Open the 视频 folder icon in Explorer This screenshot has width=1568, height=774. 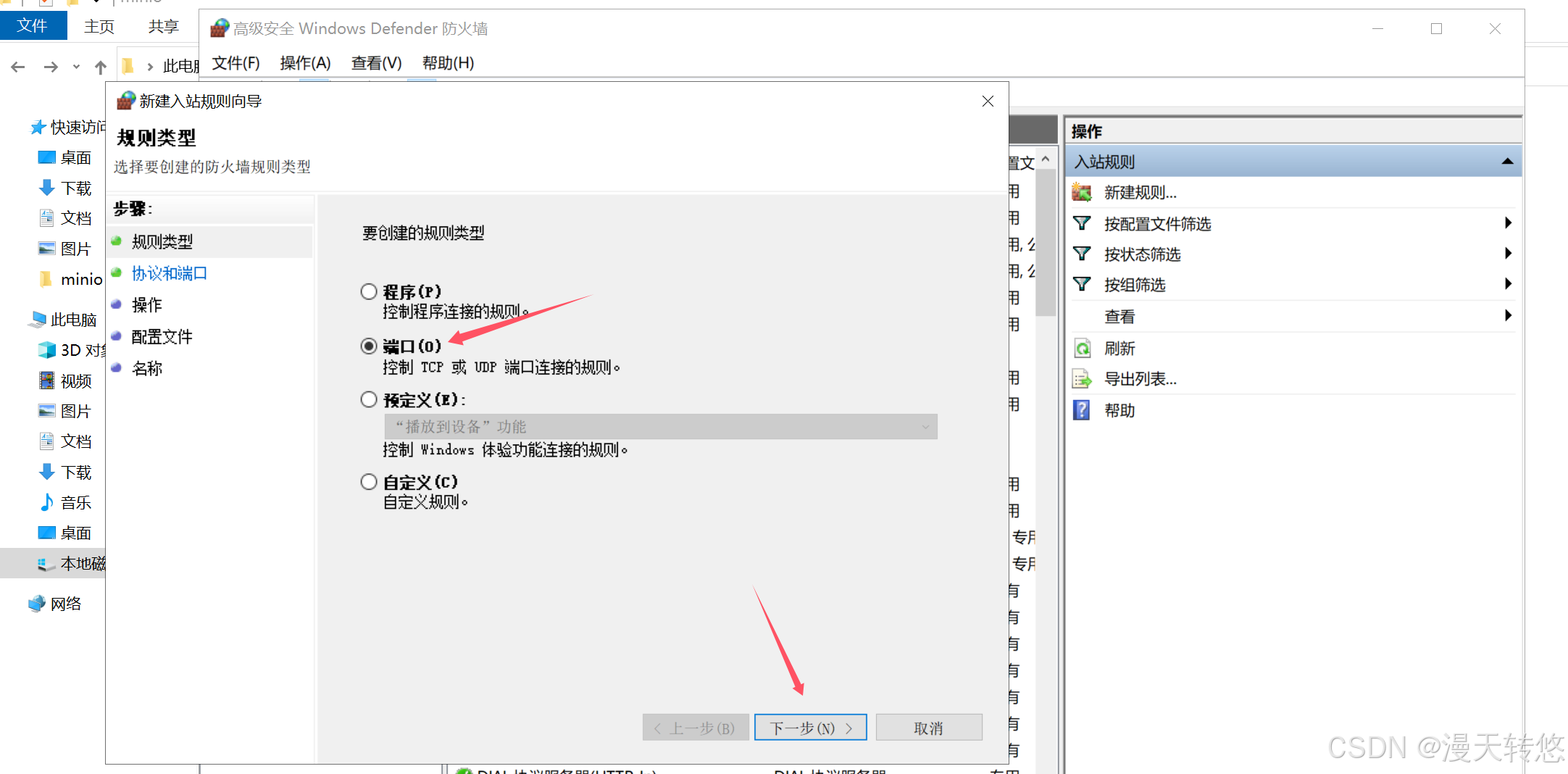pos(47,380)
